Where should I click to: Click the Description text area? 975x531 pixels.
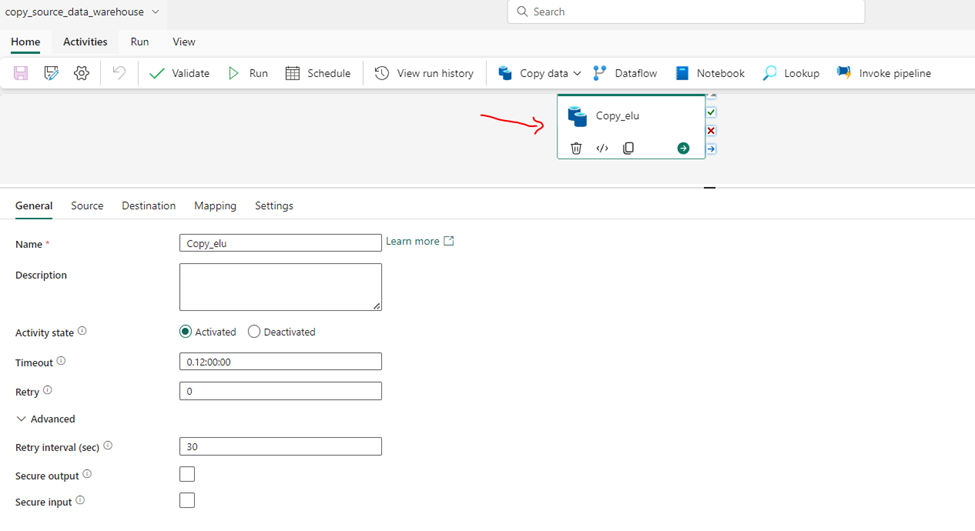(x=280, y=287)
